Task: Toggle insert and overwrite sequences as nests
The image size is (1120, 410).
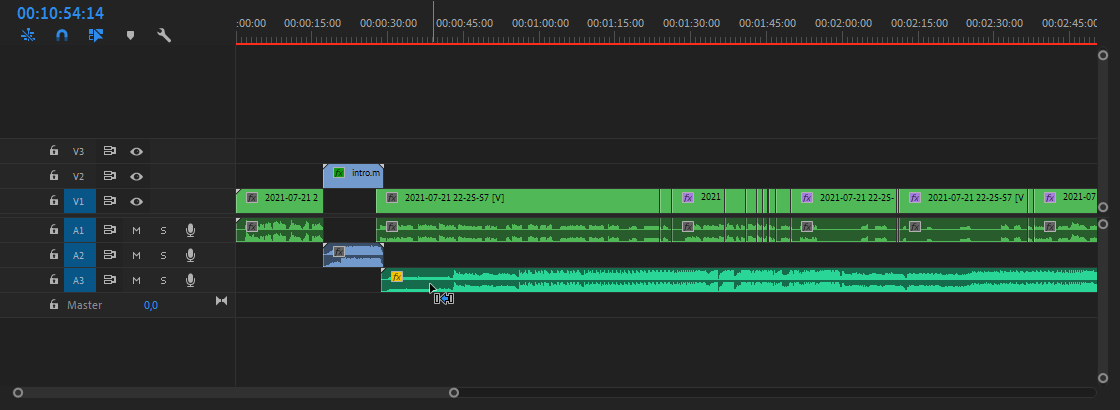Action: pos(27,36)
